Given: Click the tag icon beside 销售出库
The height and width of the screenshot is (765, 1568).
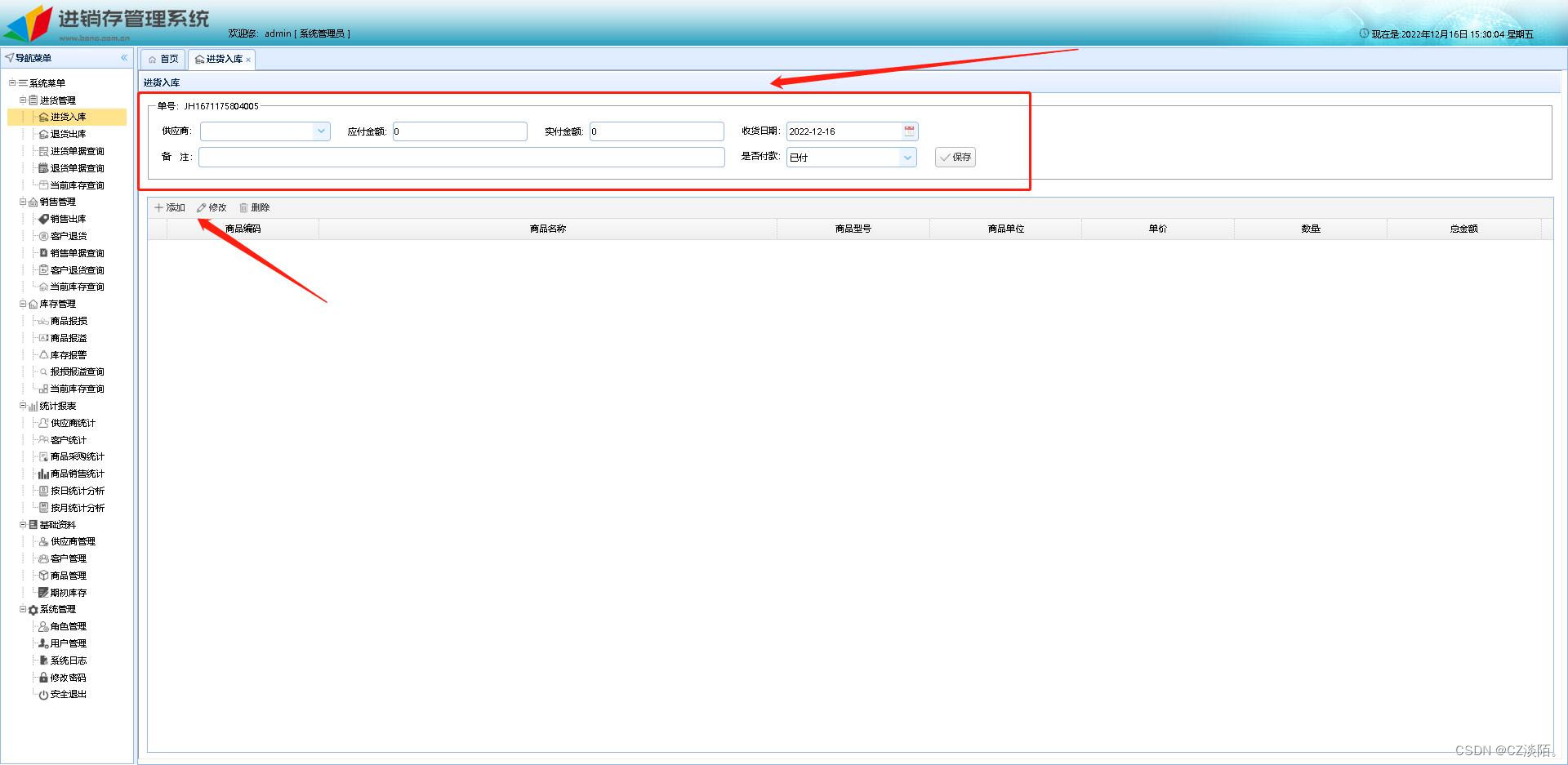Looking at the screenshot, I should (44, 219).
